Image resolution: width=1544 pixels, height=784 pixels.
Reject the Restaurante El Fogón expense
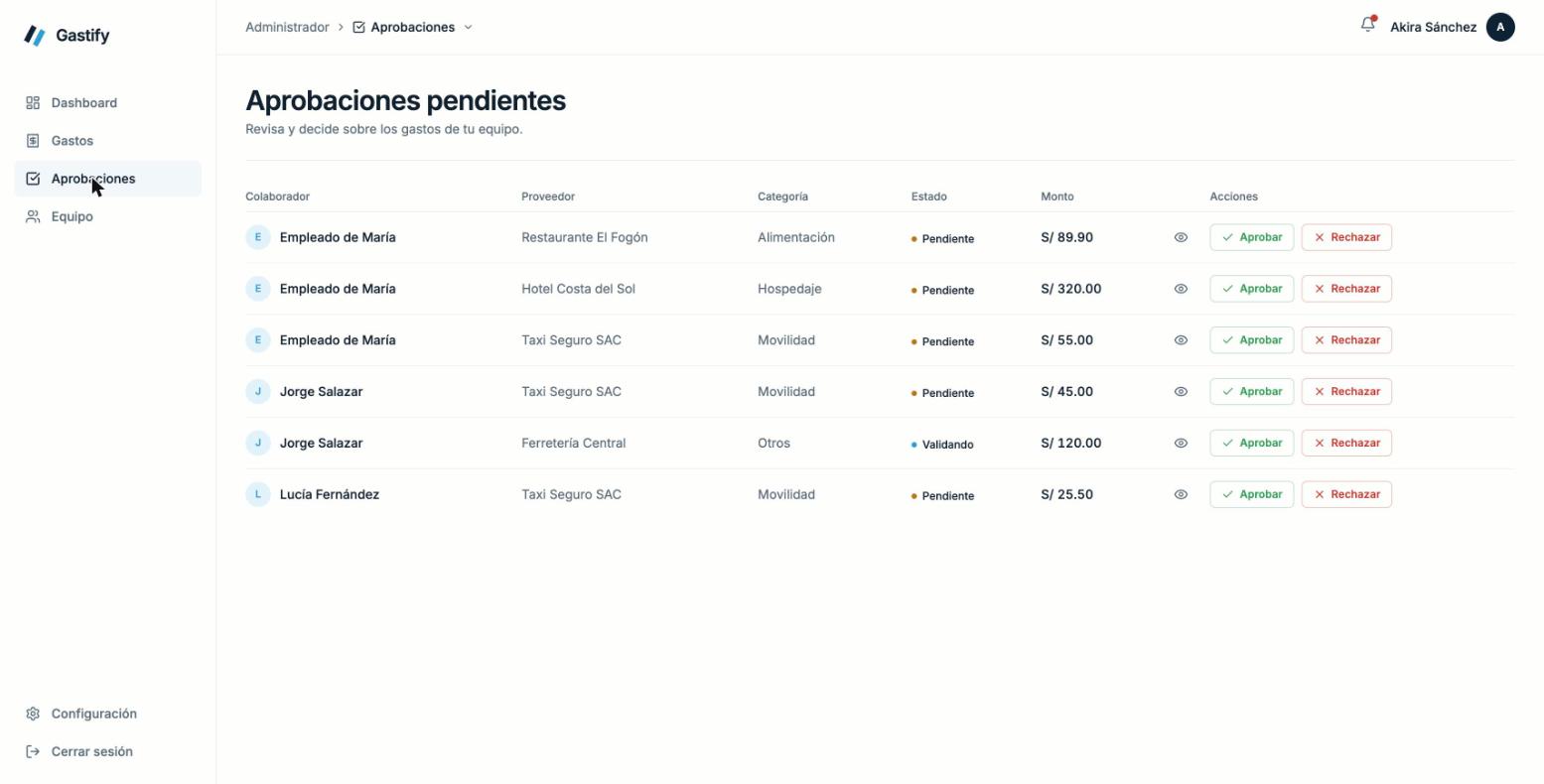[x=1346, y=237]
